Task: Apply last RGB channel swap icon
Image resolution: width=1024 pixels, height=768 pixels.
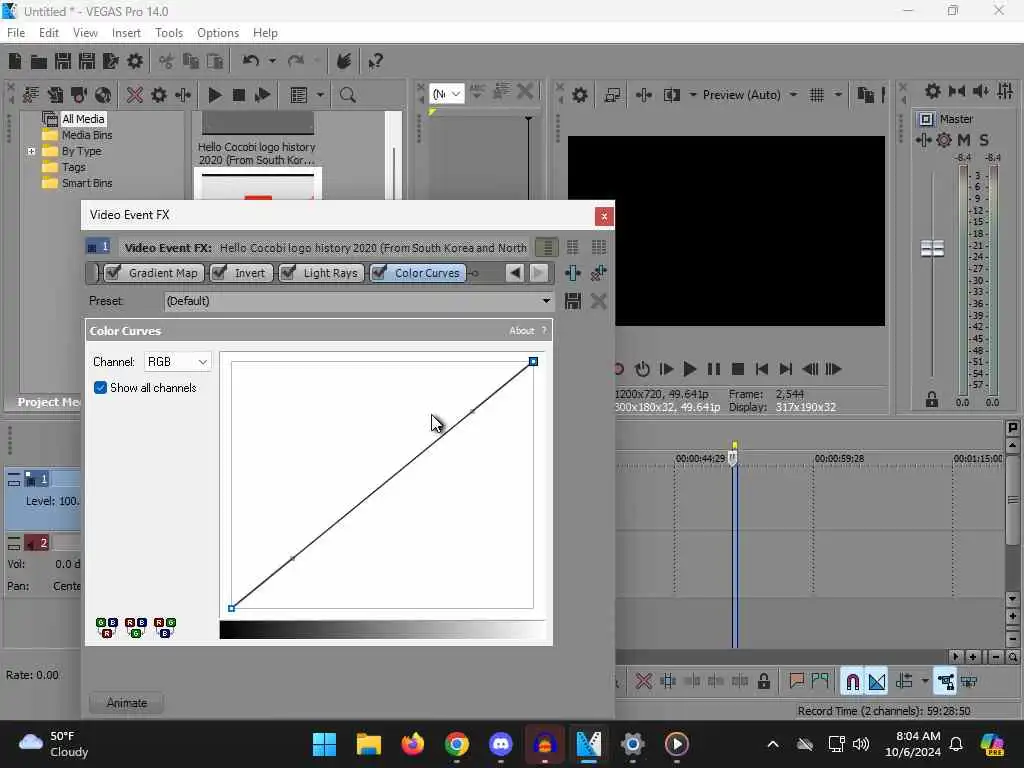Action: tap(165, 628)
